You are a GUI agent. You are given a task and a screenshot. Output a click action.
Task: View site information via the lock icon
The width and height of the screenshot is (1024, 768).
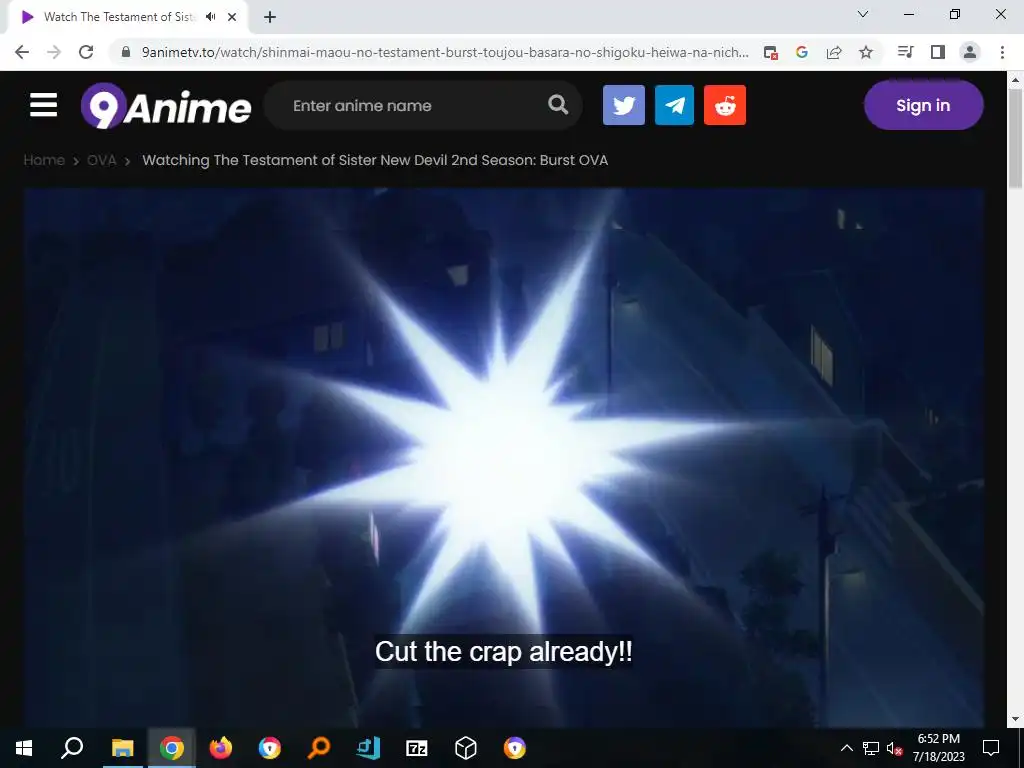(126, 52)
